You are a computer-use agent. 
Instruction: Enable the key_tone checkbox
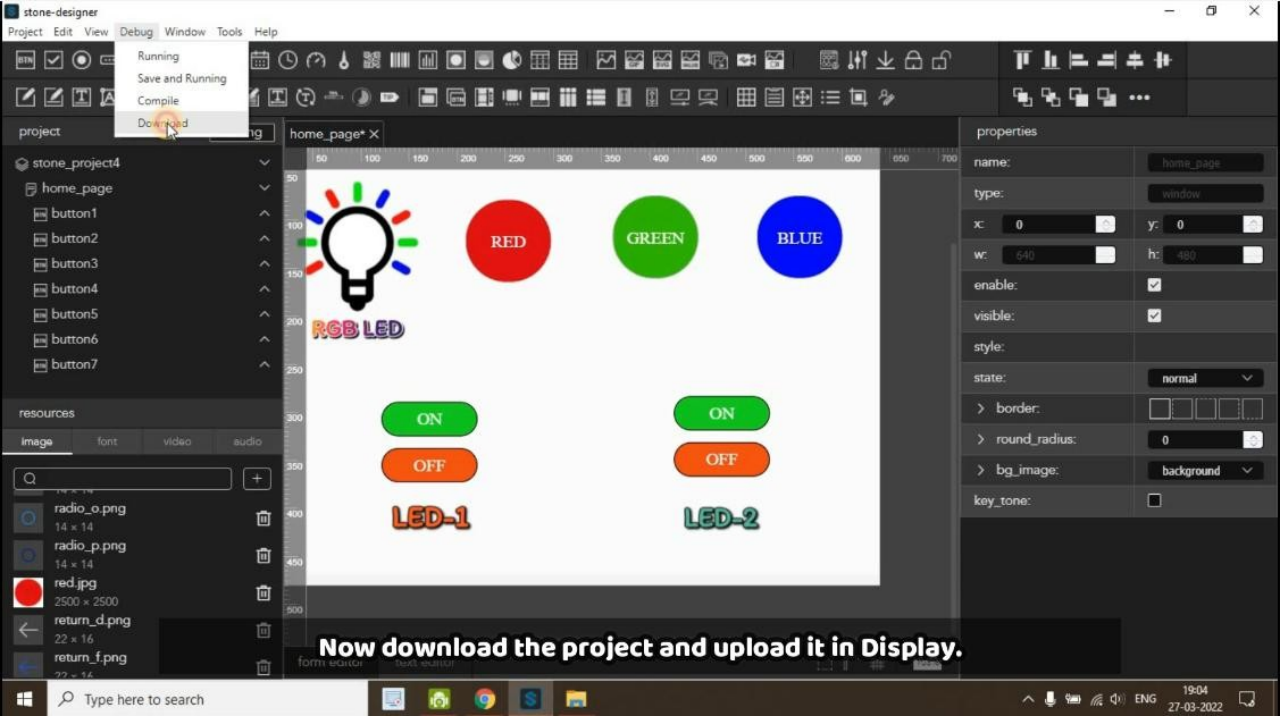[x=1154, y=500]
